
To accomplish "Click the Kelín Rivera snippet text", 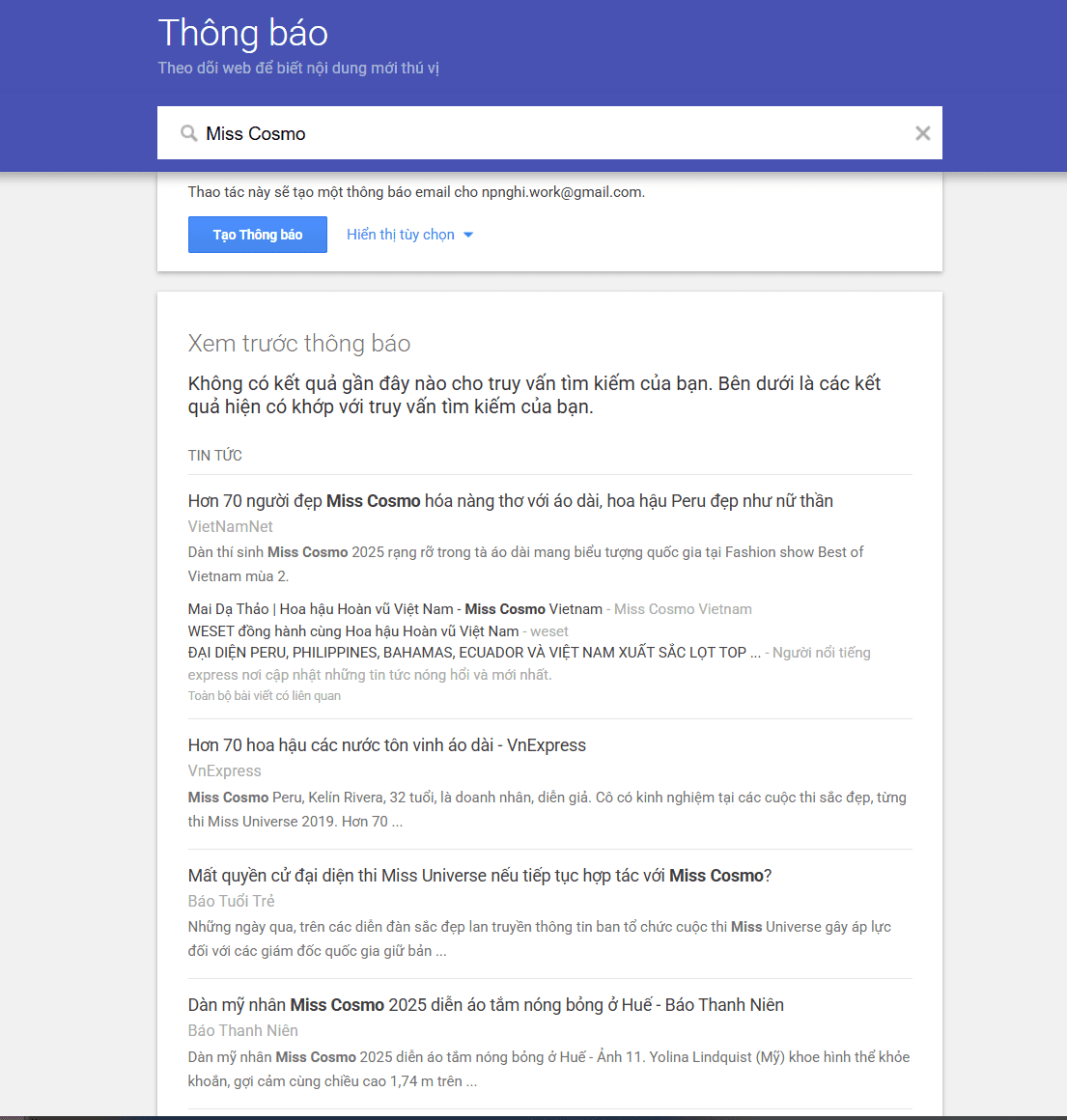I will pyautogui.click(x=548, y=809).
